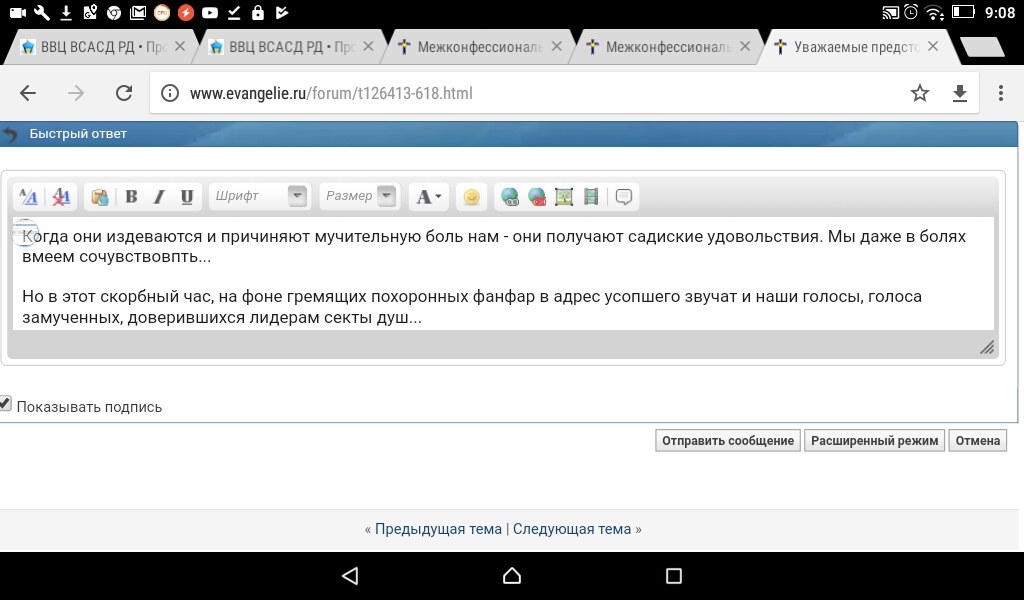This screenshot has width=1024, height=600.
Task: Switch to the Уважаемые предст tab
Action: coord(855,46)
